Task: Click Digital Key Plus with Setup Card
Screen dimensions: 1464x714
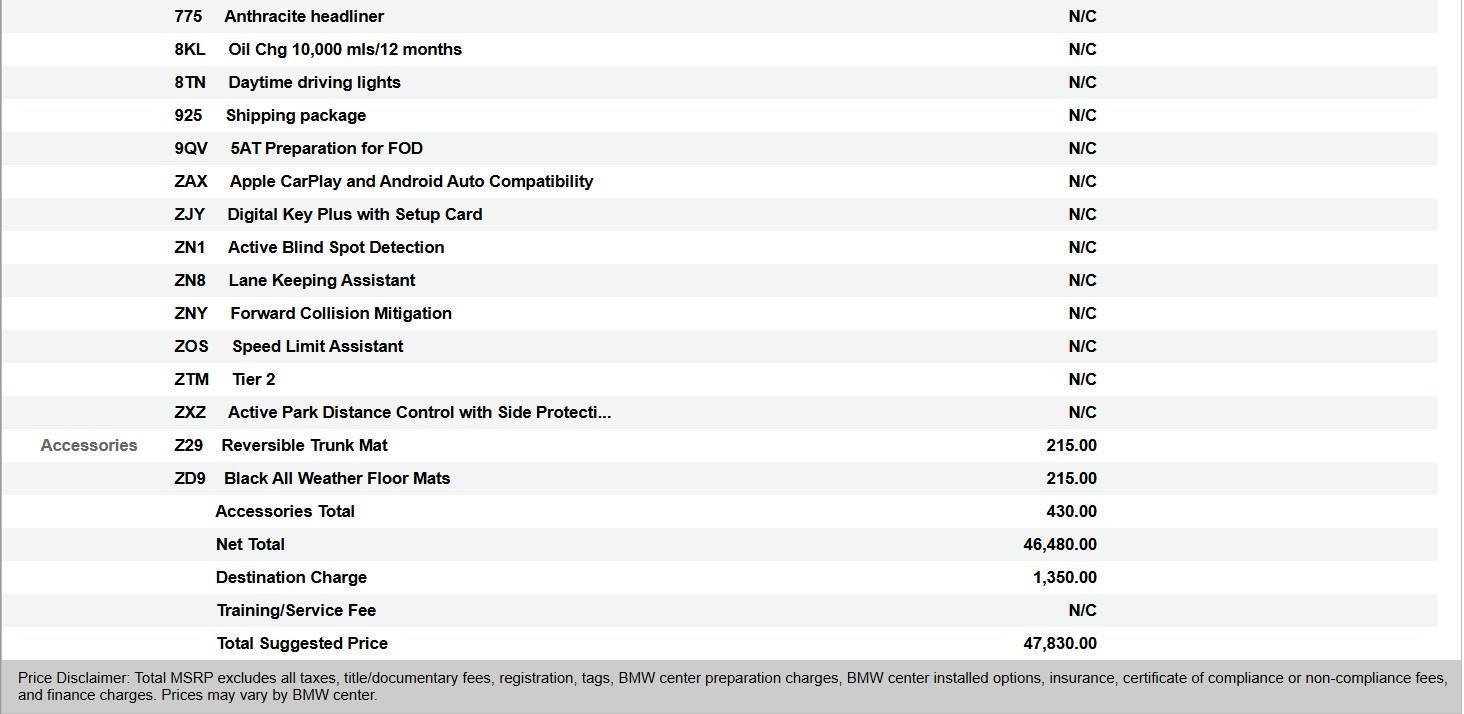Action: (x=354, y=214)
